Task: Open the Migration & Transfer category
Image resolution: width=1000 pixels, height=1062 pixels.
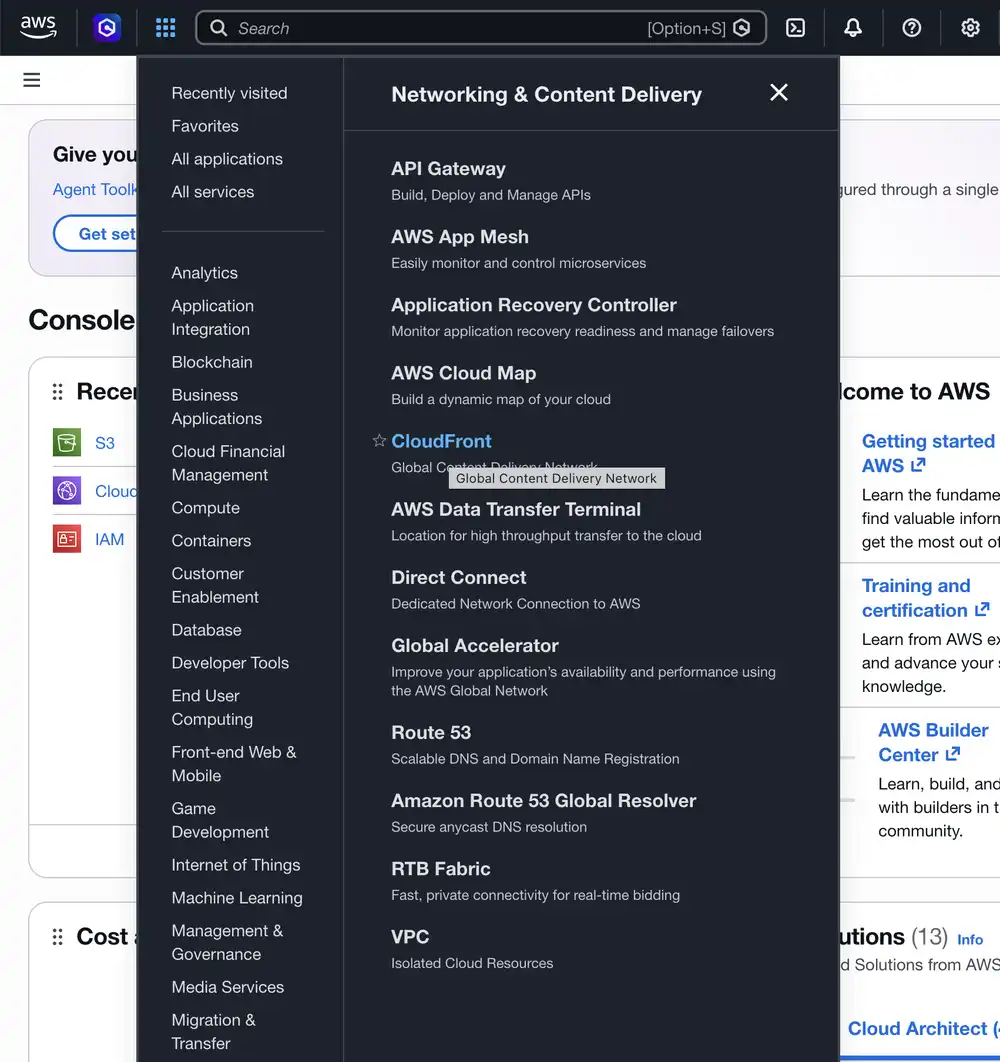Action: click(x=213, y=1032)
